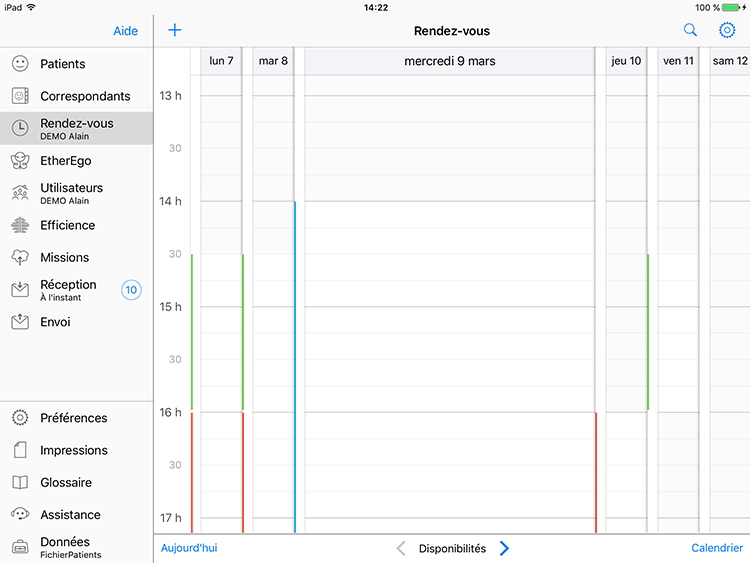This screenshot has height=563, width=750.
Task: Open Patients from the sidebar
Action: point(62,64)
